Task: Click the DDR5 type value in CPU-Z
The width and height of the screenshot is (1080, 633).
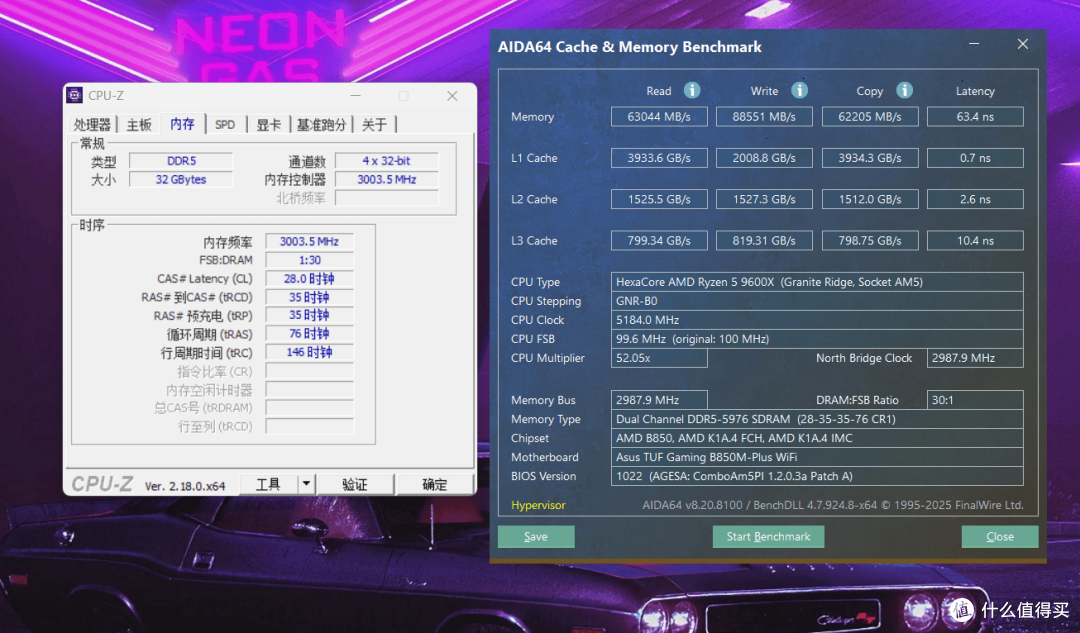Action: (181, 160)
